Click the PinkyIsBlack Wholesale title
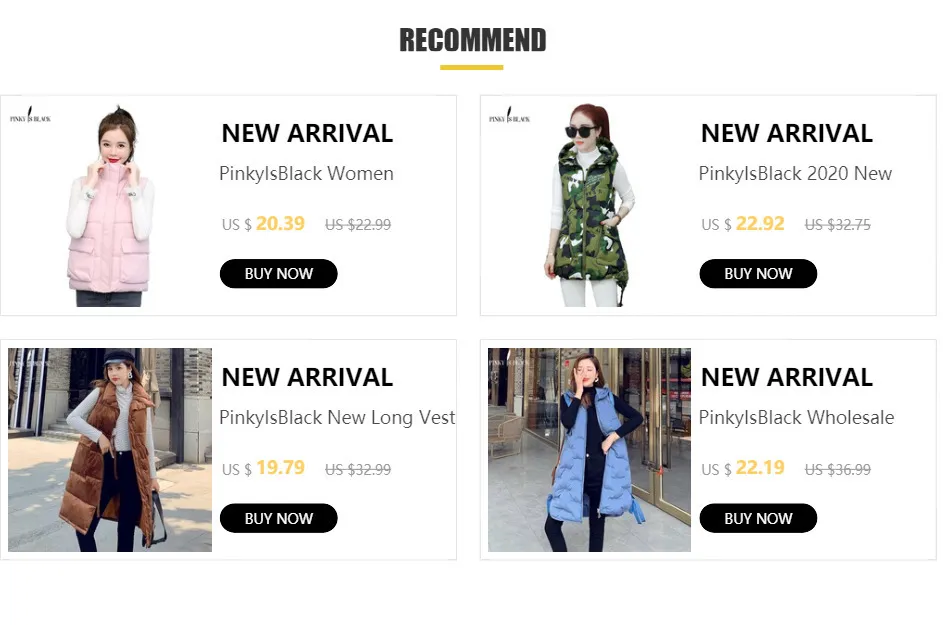This screenshot has width=943, height=625. 796,418
